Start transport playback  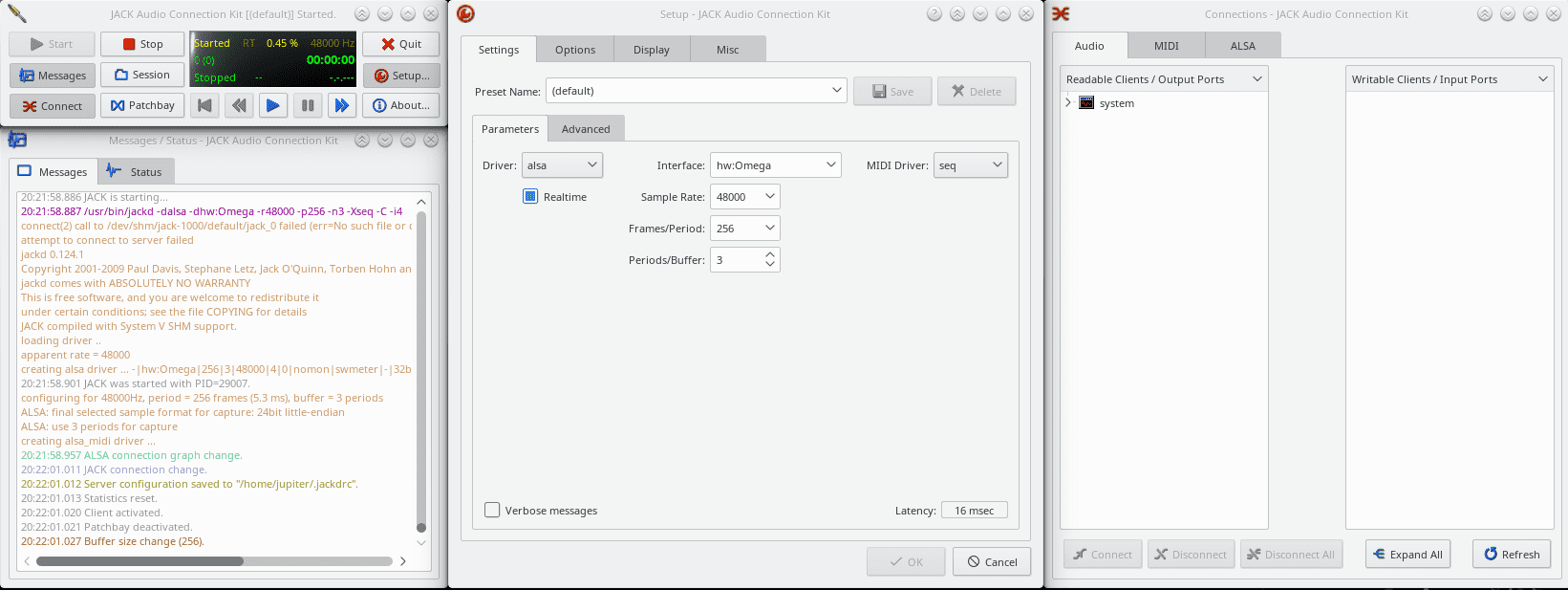pyautogui.click(x=273, y=105)
